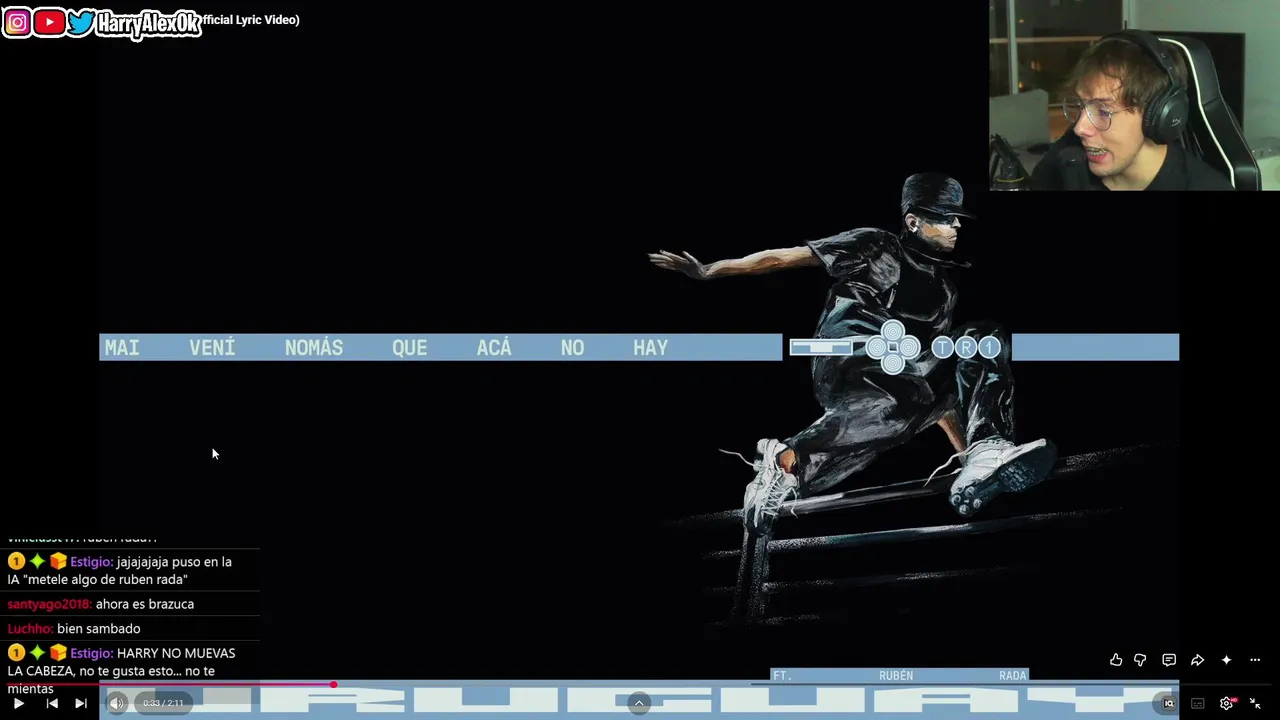
Task: Click the 'bien sambado' chat message
Action: click(99, 629)
